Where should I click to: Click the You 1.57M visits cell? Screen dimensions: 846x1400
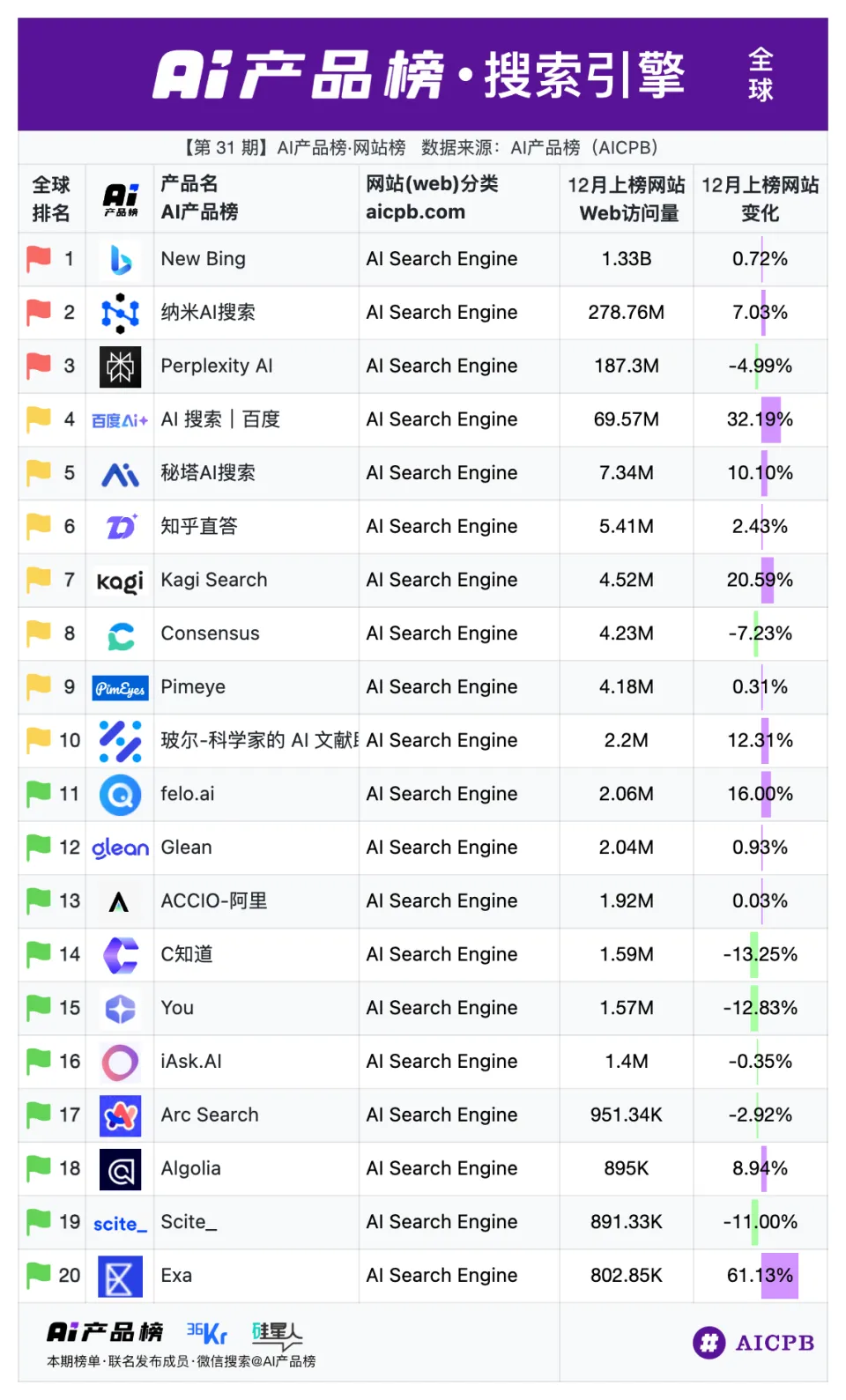627,1008
